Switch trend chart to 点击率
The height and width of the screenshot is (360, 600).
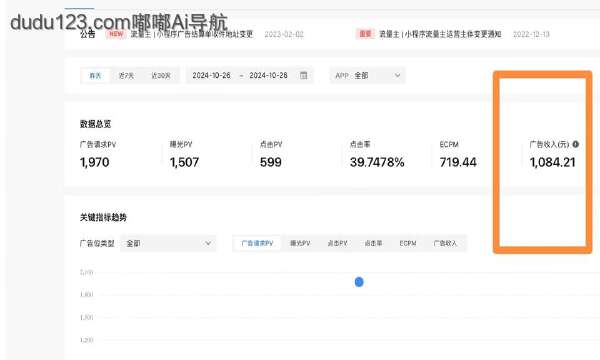click(x=373, y=243)
